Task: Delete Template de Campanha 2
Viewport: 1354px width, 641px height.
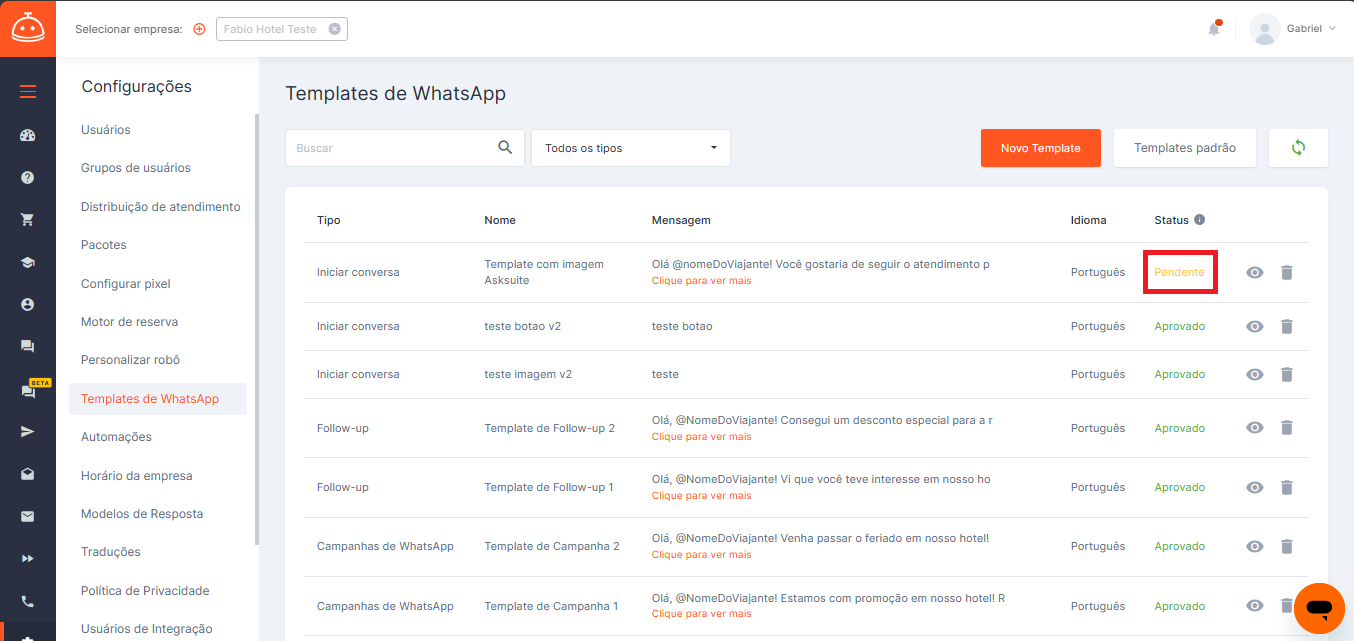Action: click(x=1287, y=546)
